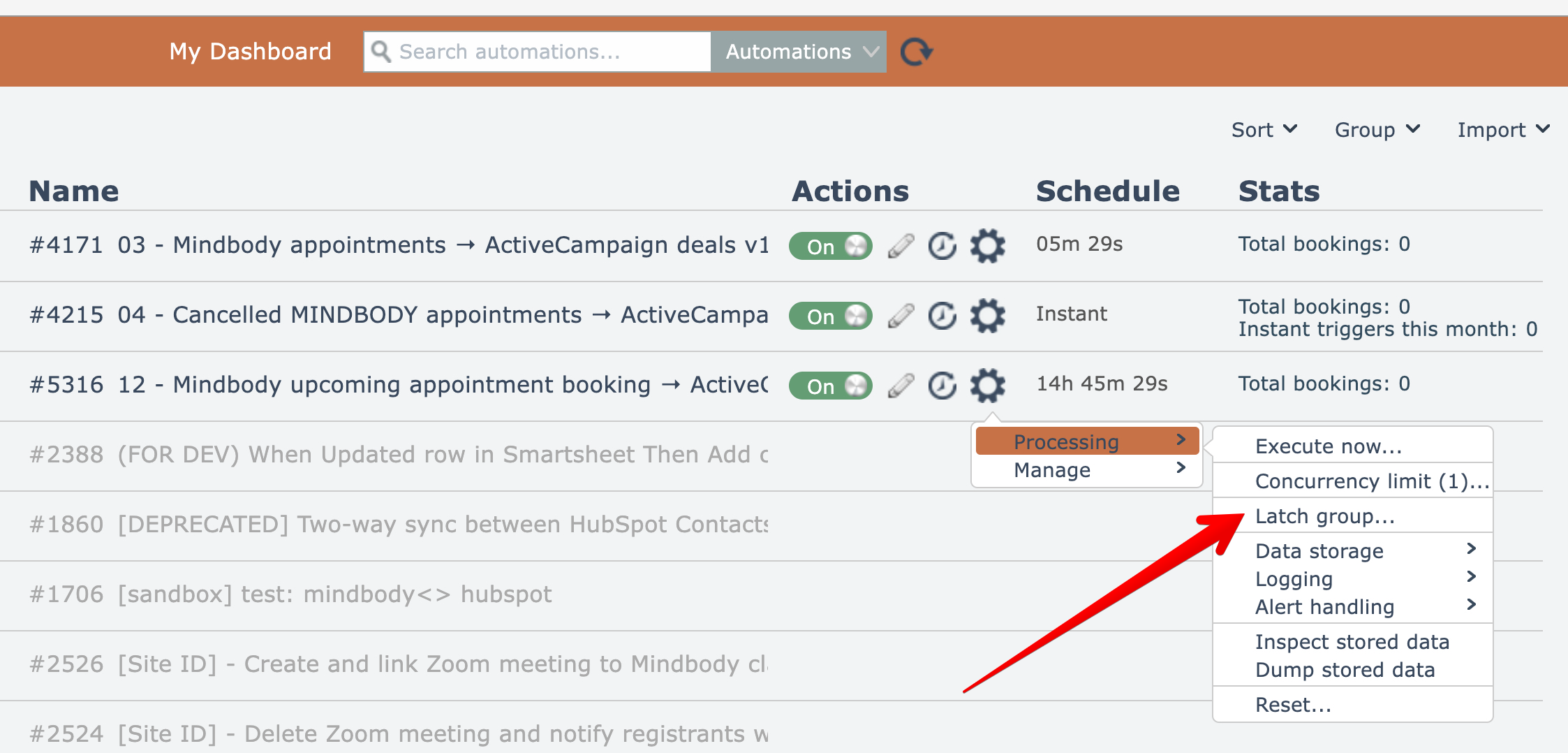Screen dimensions: 1568x753
Task: Choose Execute now... menu entry
Action: (x=1328, y=446)
